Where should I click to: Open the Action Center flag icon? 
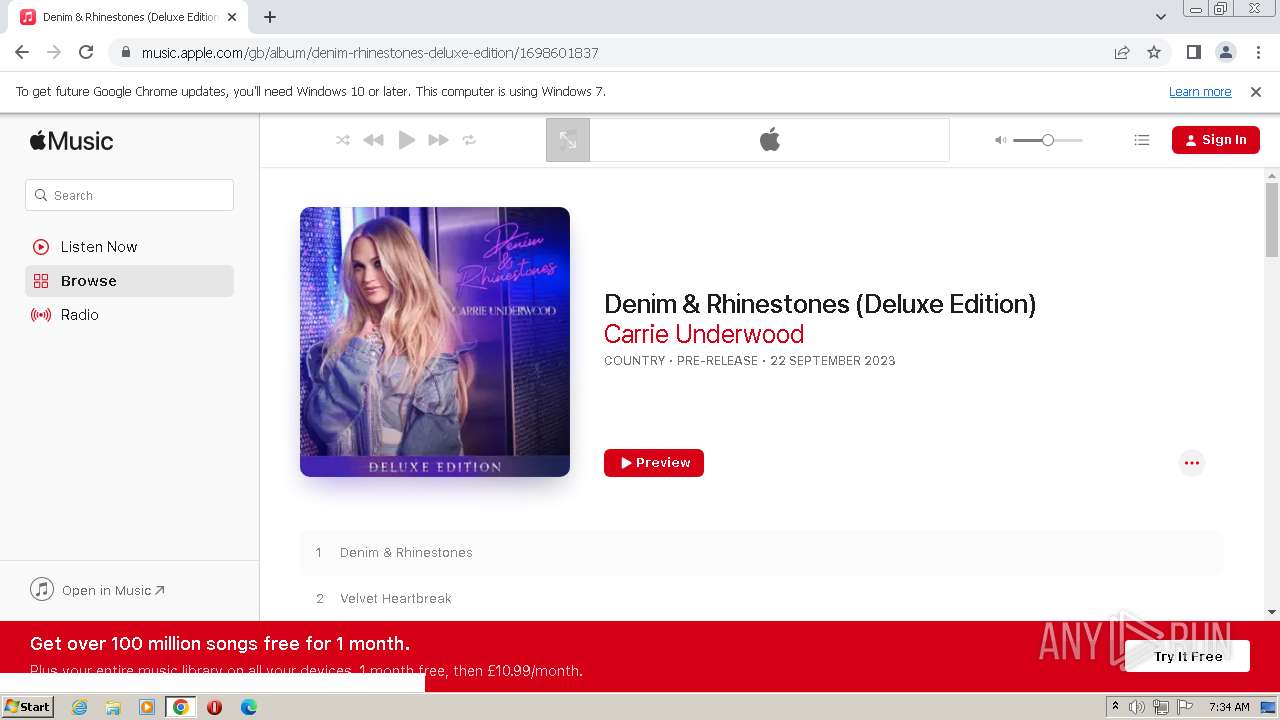coord(1185,707)
